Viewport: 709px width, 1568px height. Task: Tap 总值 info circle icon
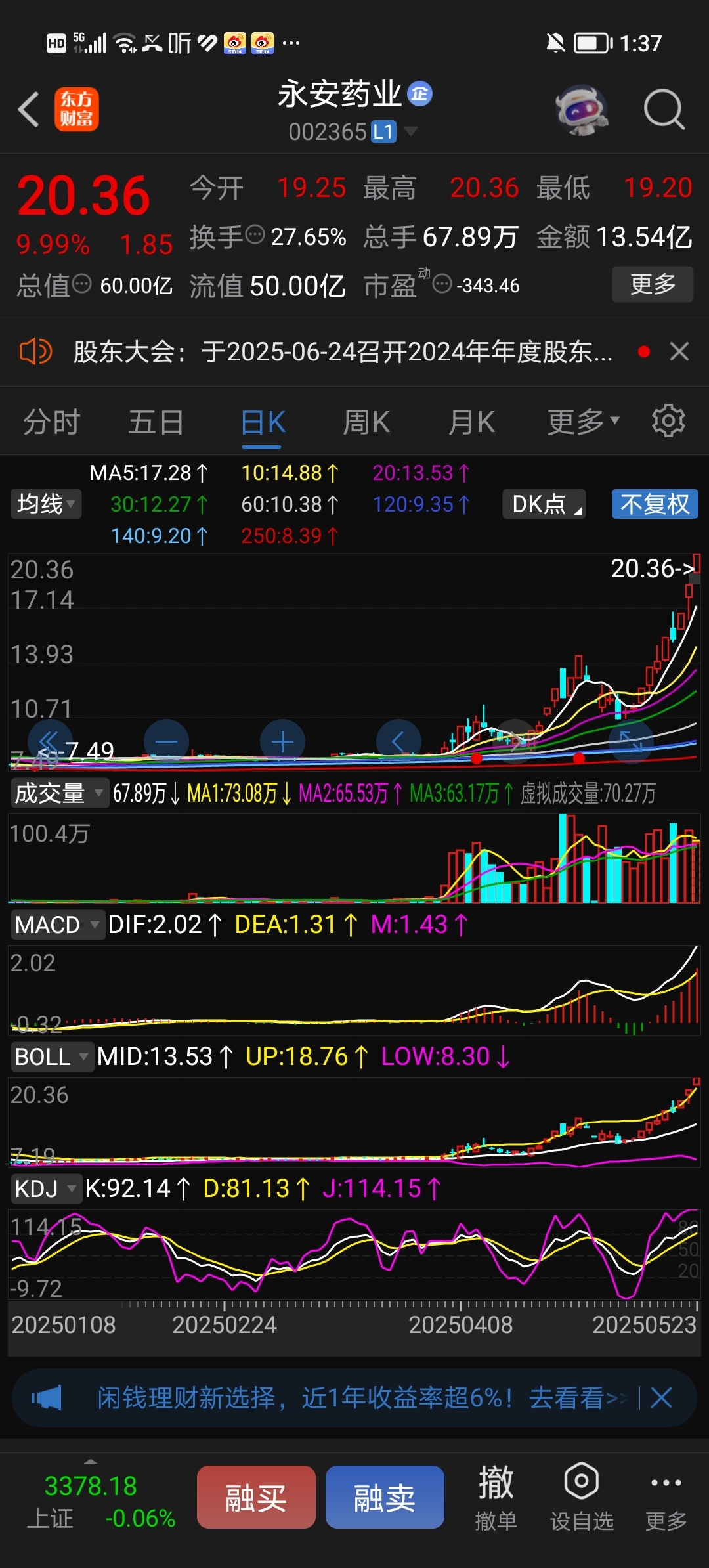point(81,284)
